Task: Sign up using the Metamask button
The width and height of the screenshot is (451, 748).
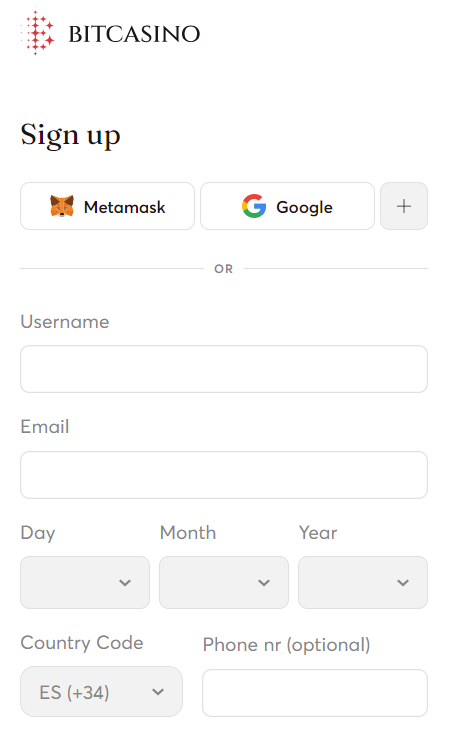Action: click(x=107, y=206)
